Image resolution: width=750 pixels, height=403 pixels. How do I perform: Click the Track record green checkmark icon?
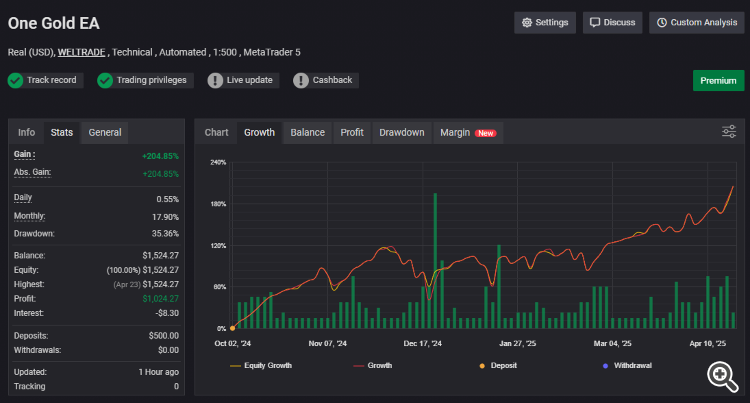(x=15, y=80)
